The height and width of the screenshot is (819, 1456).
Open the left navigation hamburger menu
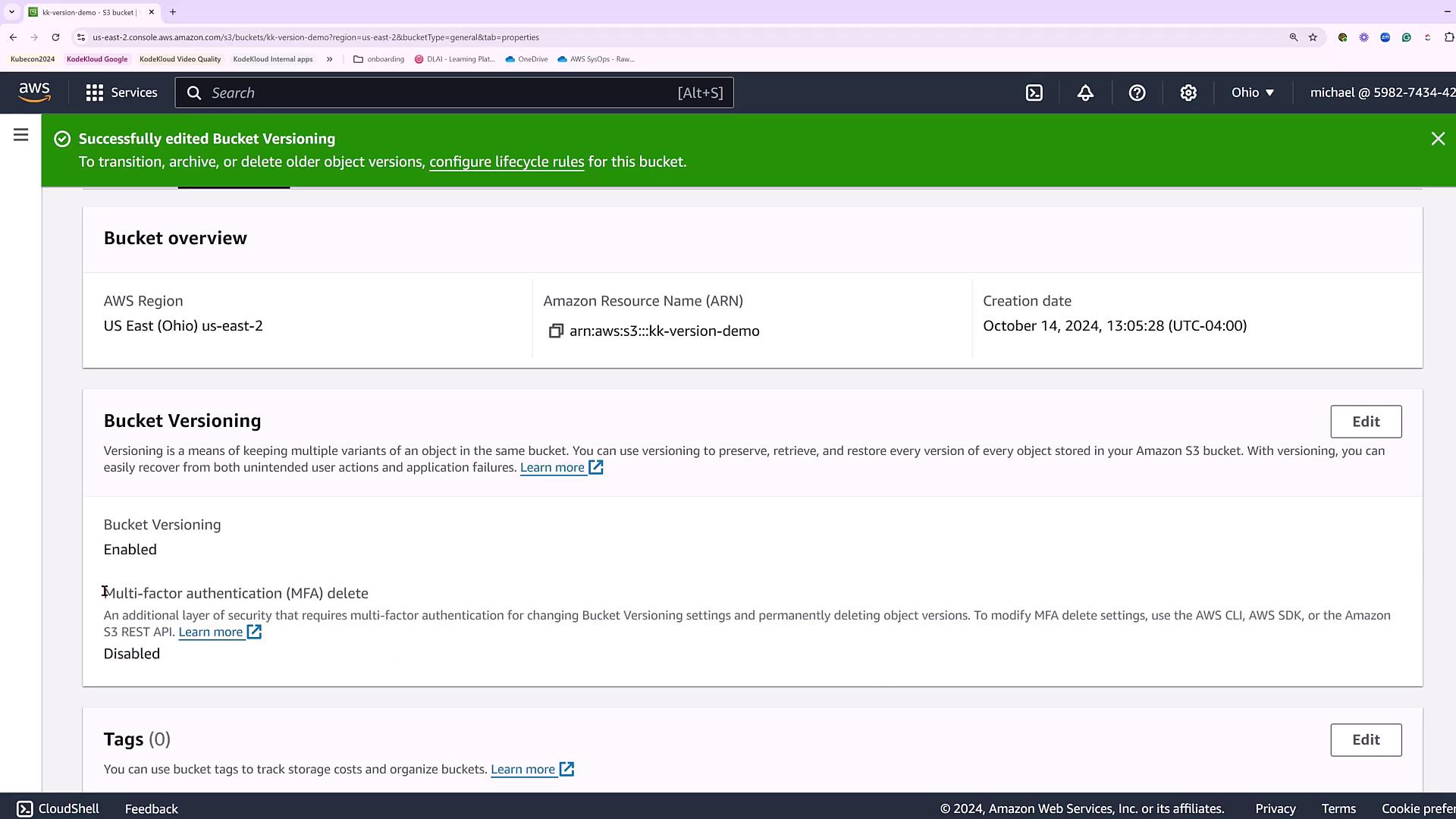pyautogui.click(x=20, y=135)
